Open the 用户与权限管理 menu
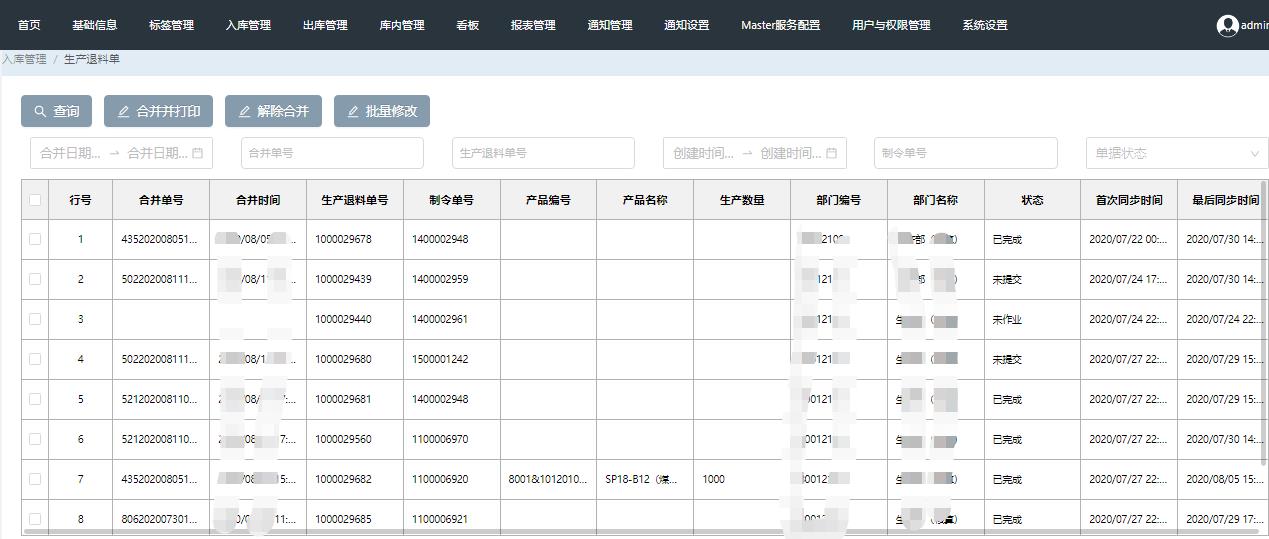This screenshot has width=1269, height=539. pos(891,25)
